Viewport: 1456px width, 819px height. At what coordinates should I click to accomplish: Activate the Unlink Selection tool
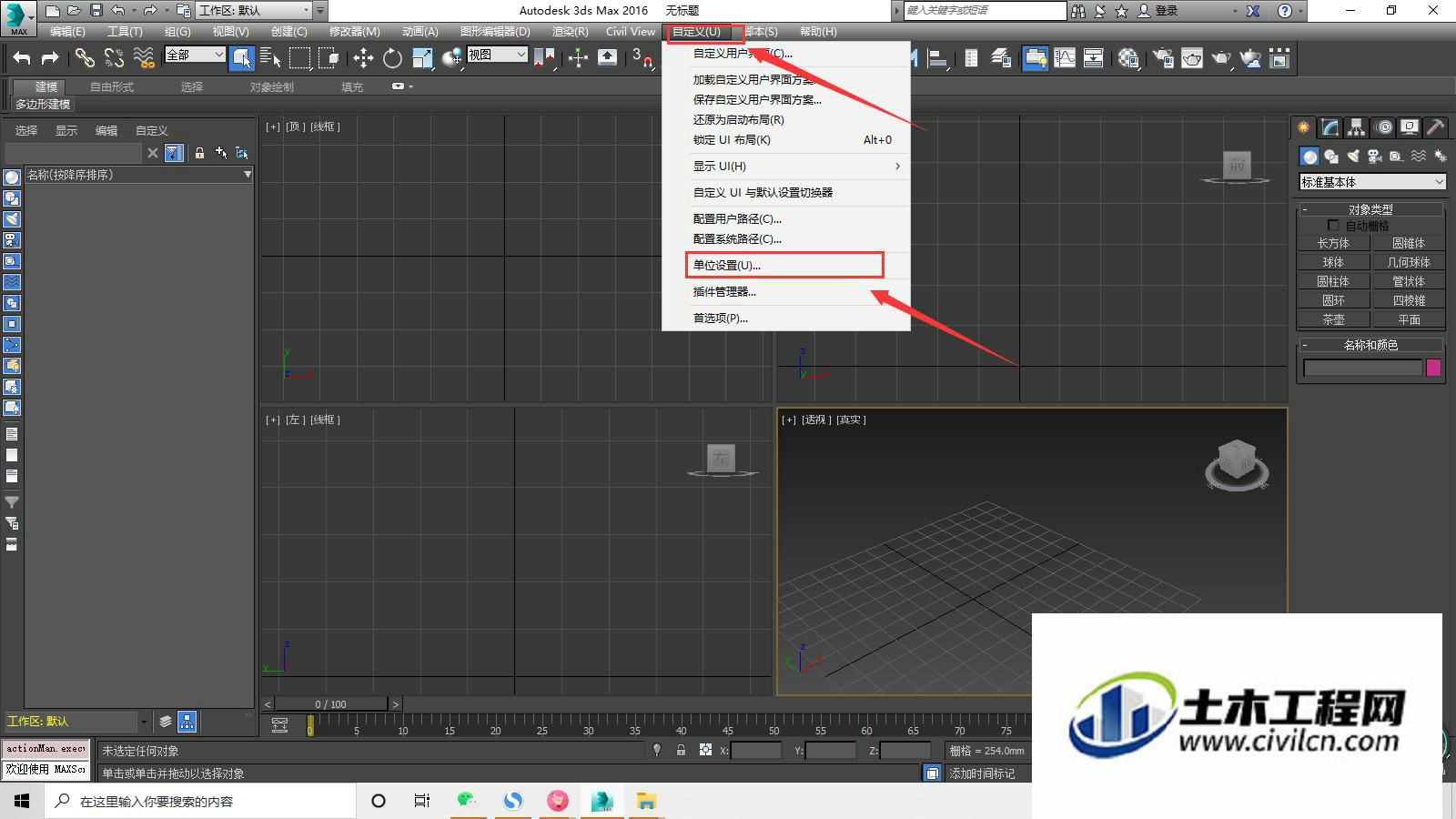click(114, 58)
